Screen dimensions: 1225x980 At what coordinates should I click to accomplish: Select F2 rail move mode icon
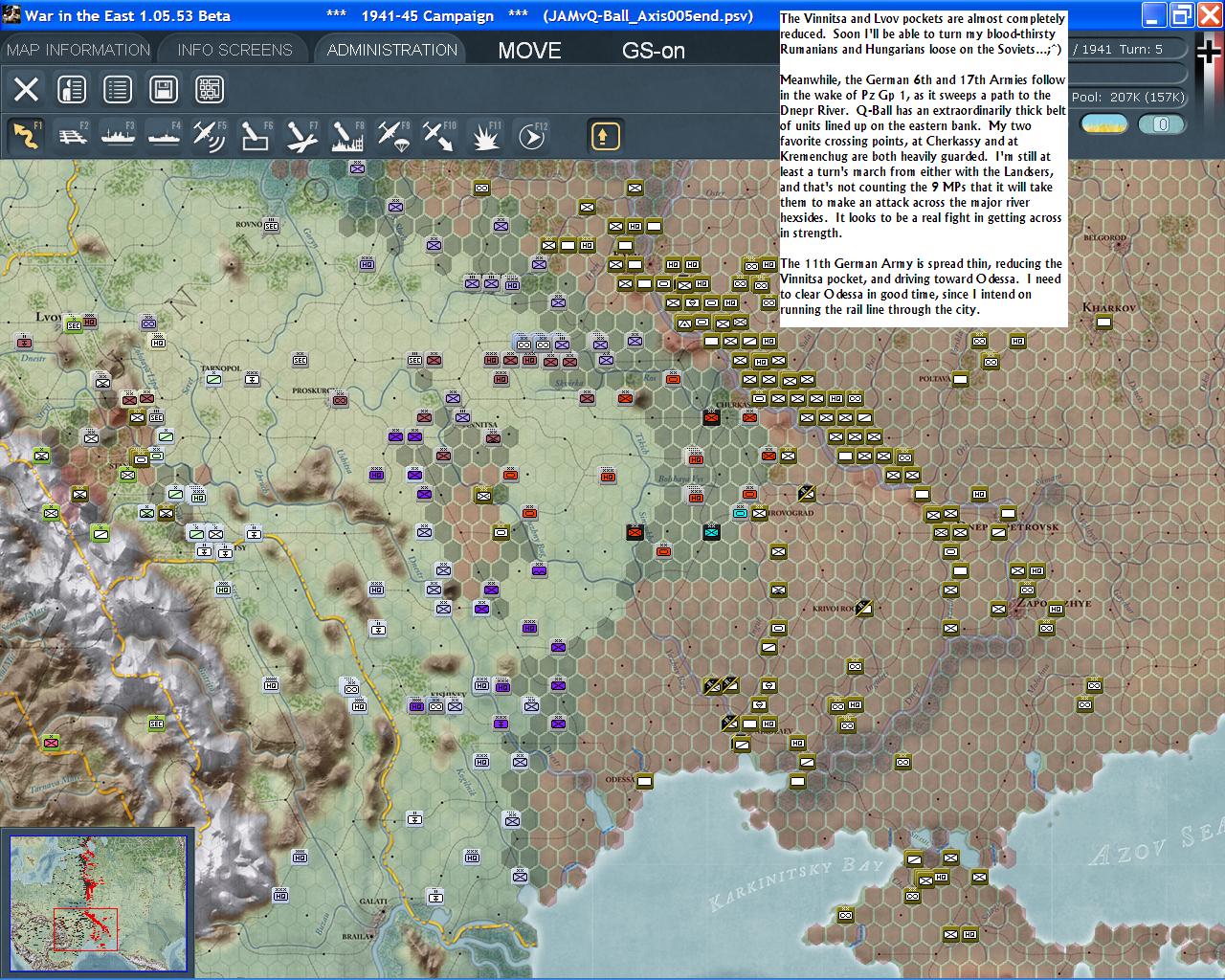72,136
